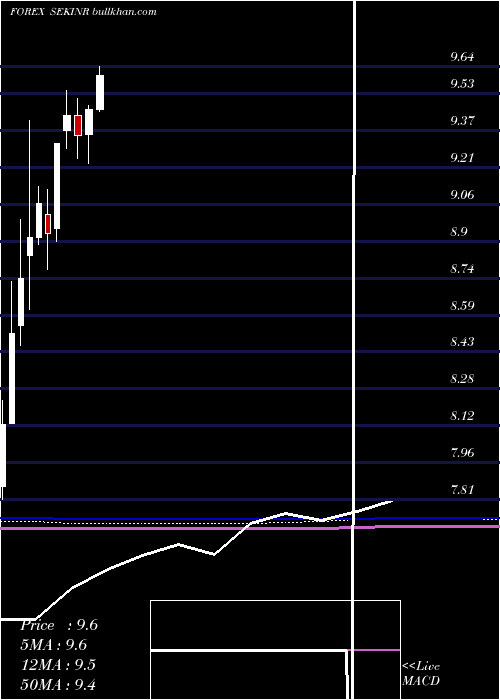Click the '50MA : 9.4' readout
500x700 pixels.
(58, 684)
